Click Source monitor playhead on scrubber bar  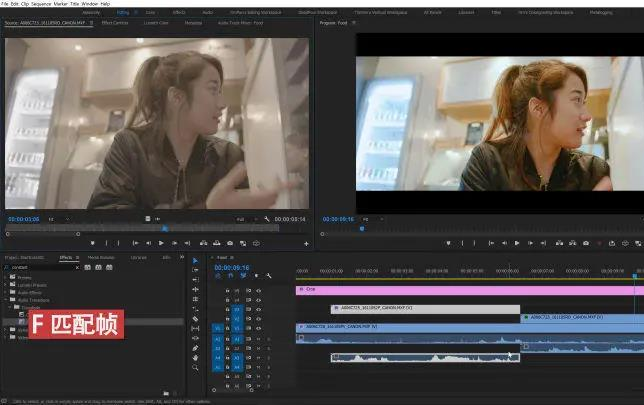[x=165, y=228]
